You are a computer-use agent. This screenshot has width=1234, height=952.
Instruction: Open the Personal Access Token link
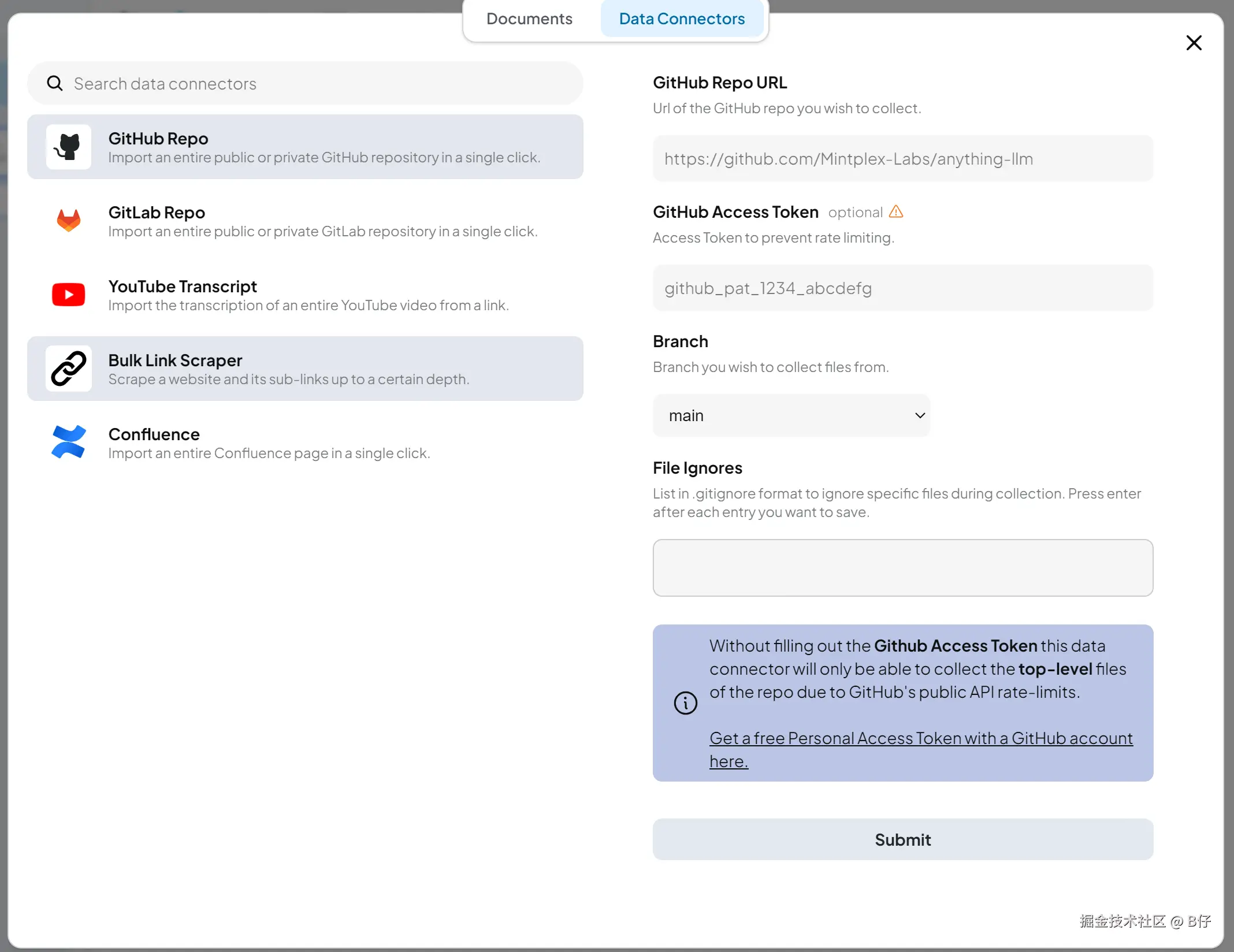(920, 738)
